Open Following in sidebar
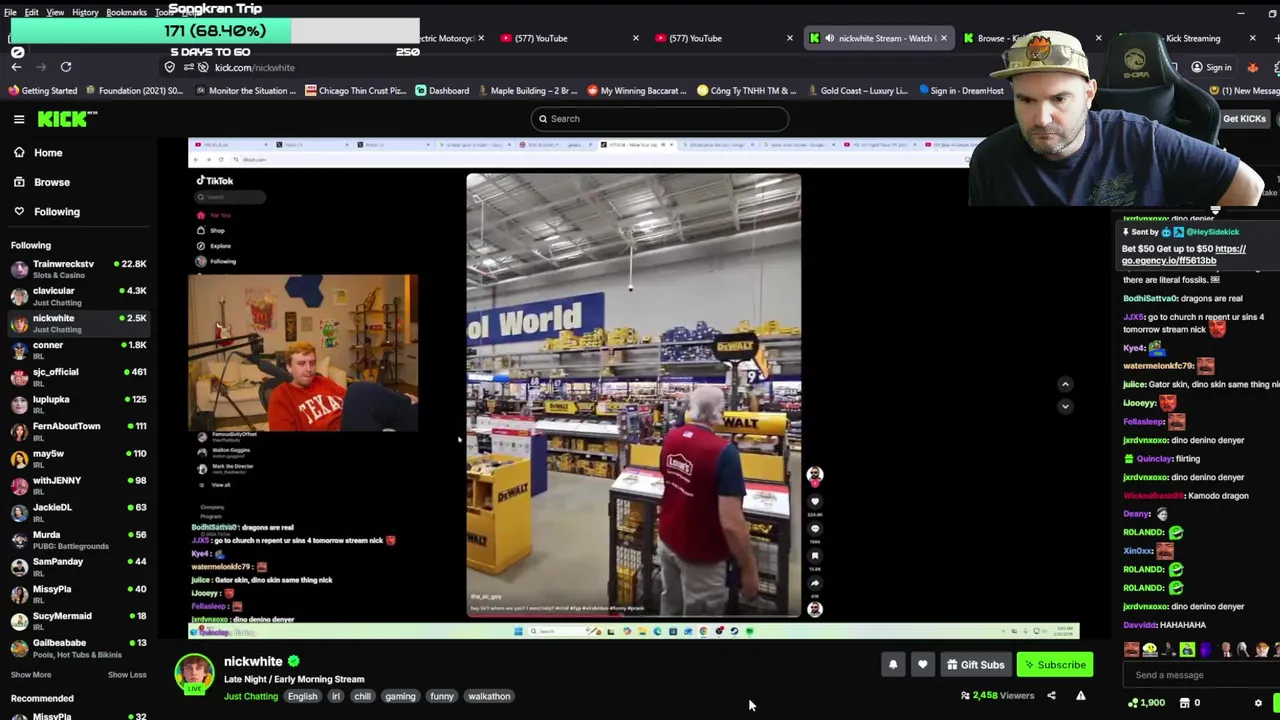Viewport: 1280px width, 720px height. [x=46, y=212]
